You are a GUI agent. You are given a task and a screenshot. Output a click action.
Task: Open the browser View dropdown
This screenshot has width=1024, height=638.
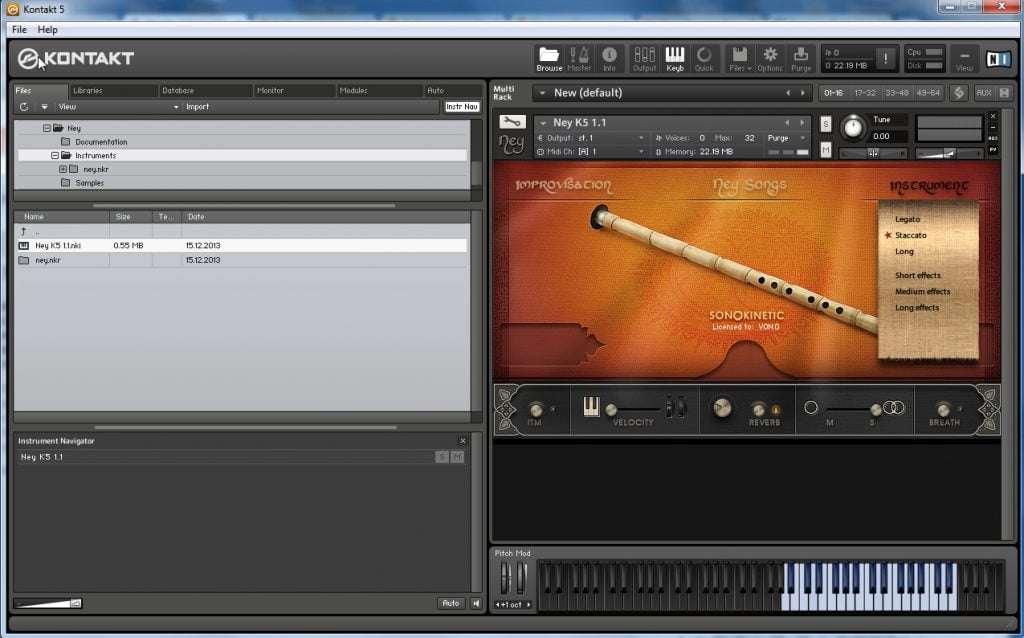pos(118,107)
